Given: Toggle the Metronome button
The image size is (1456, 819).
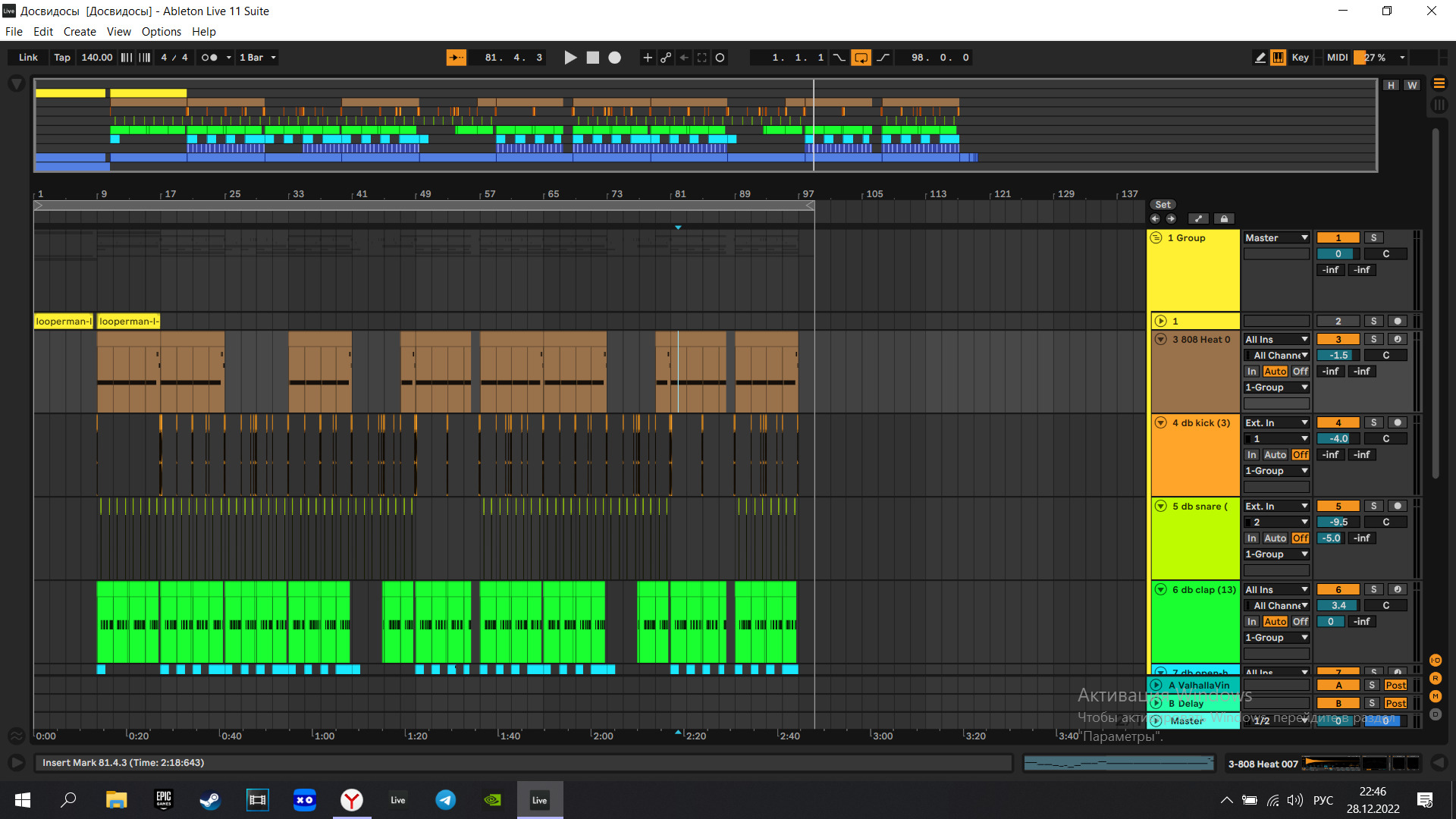Looking at the screenshot, I should (x=209, y=58).
